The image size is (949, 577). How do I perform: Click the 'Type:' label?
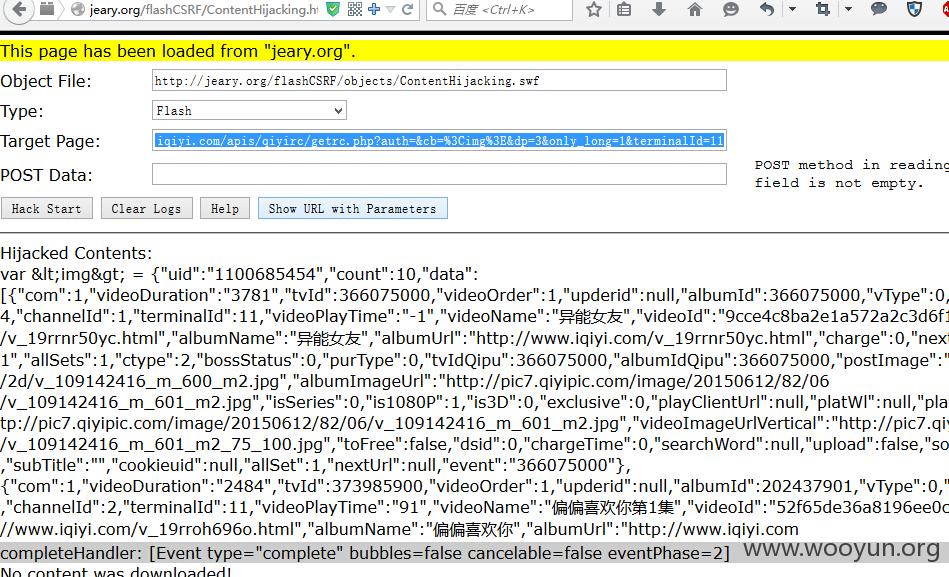22,111
